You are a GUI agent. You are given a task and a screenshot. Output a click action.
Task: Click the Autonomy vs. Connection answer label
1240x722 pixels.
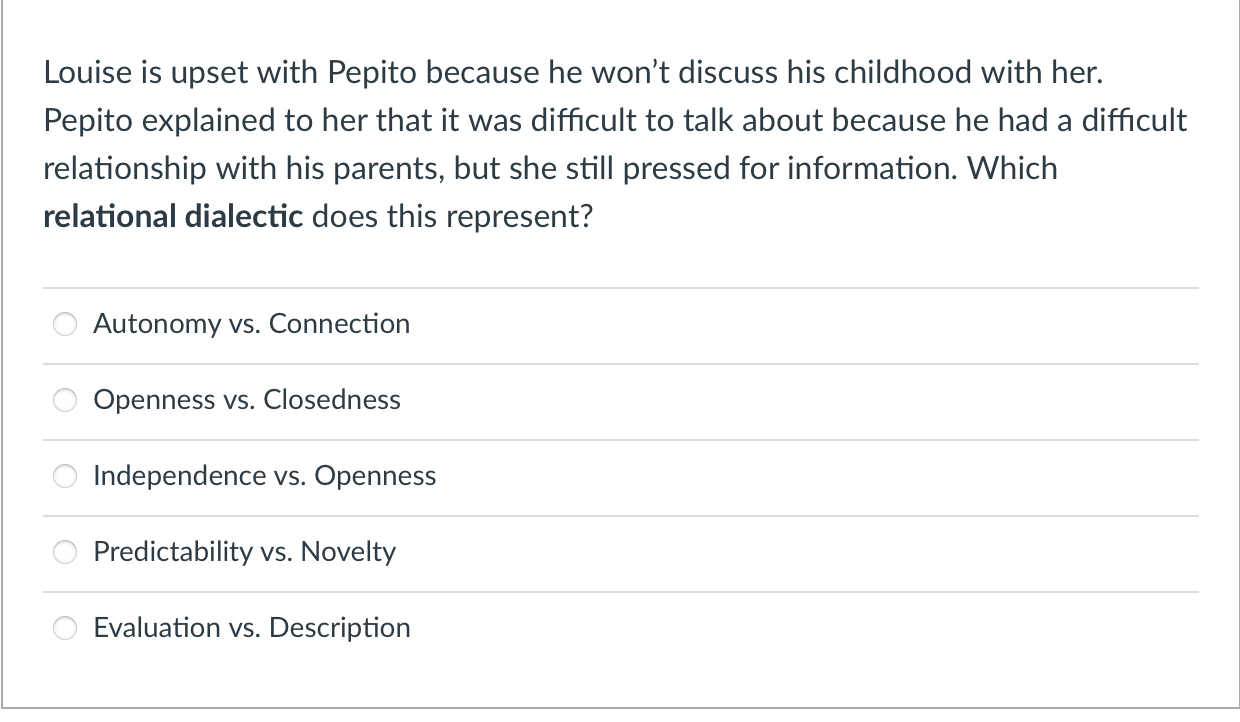tap(251, 324)
